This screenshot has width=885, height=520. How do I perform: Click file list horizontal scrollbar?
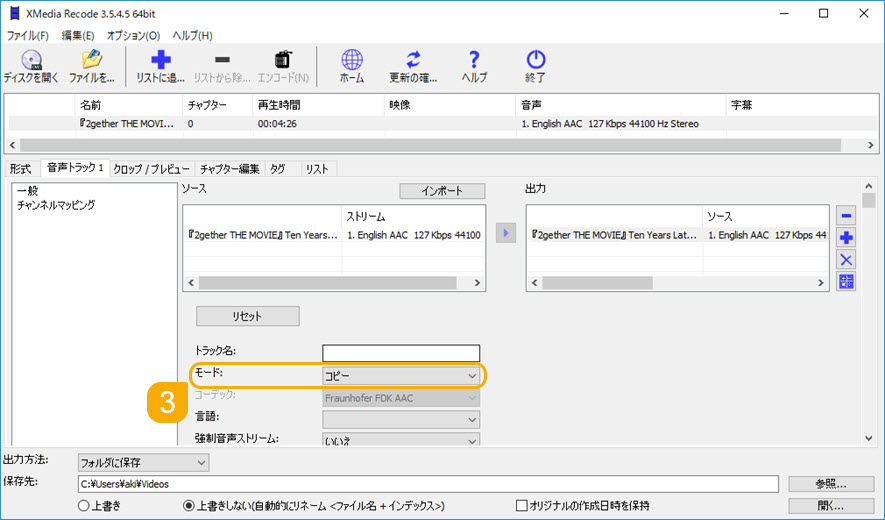pyautogui.click(x=430, y=145)
